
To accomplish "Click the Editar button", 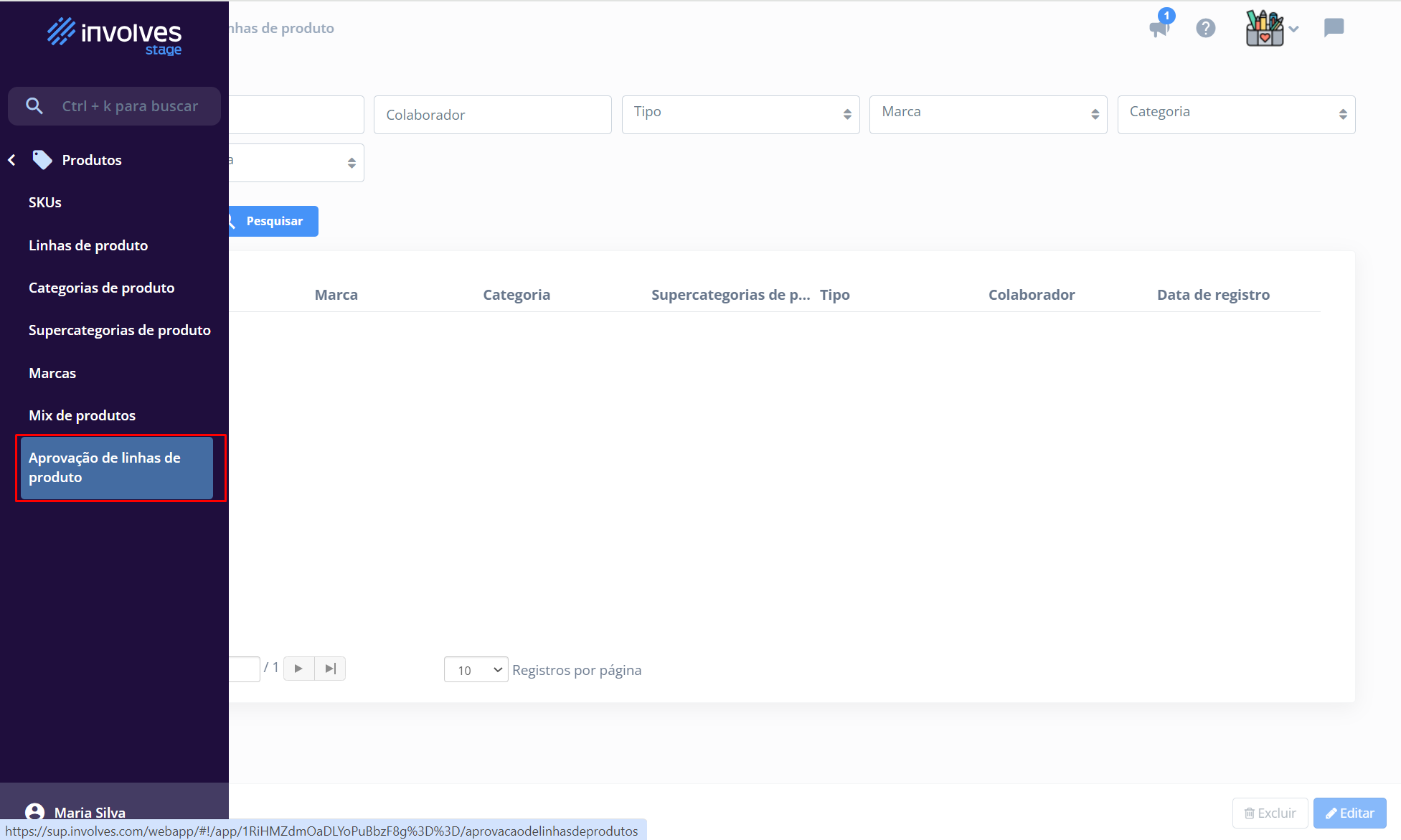I will (1349, 813).
